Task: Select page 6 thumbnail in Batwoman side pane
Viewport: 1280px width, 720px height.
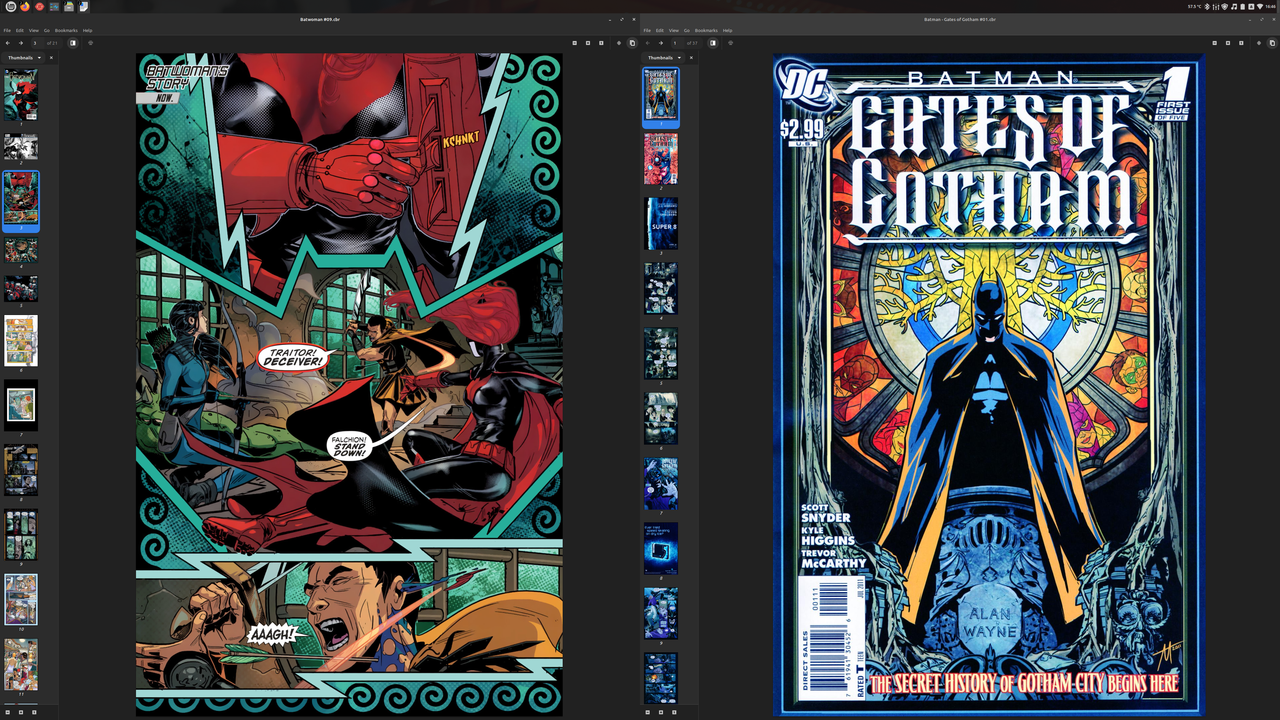Action: click(21, 341)
